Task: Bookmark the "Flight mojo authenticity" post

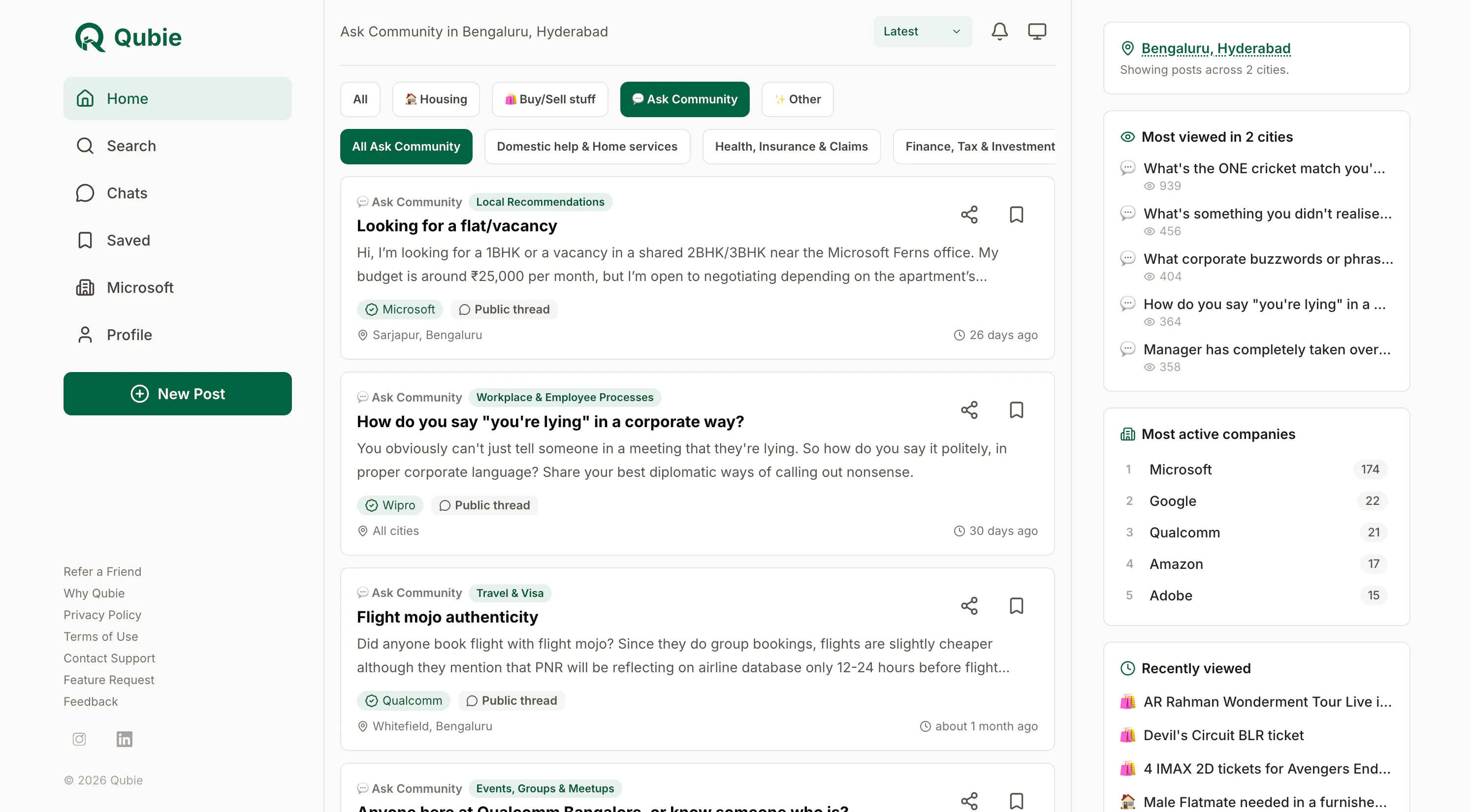Action: pyautogui.click(x=1017, y=606)
